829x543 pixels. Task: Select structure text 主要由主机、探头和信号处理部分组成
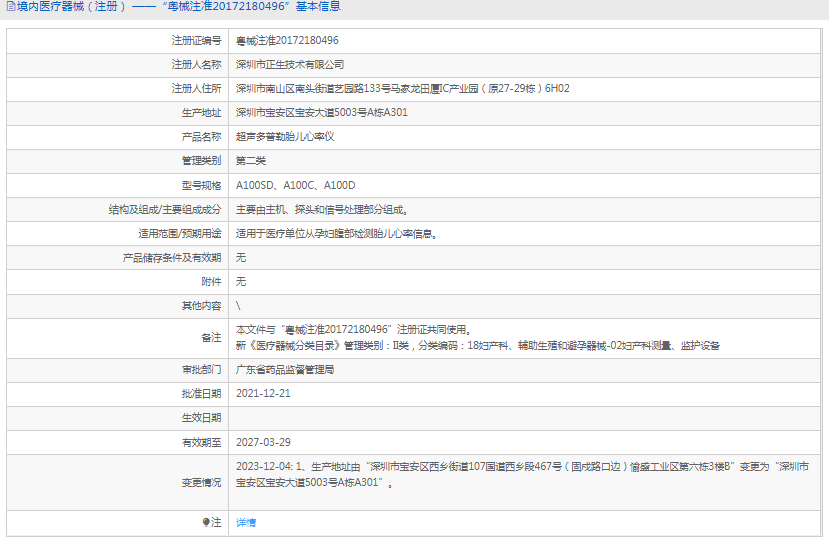[321, 209]
